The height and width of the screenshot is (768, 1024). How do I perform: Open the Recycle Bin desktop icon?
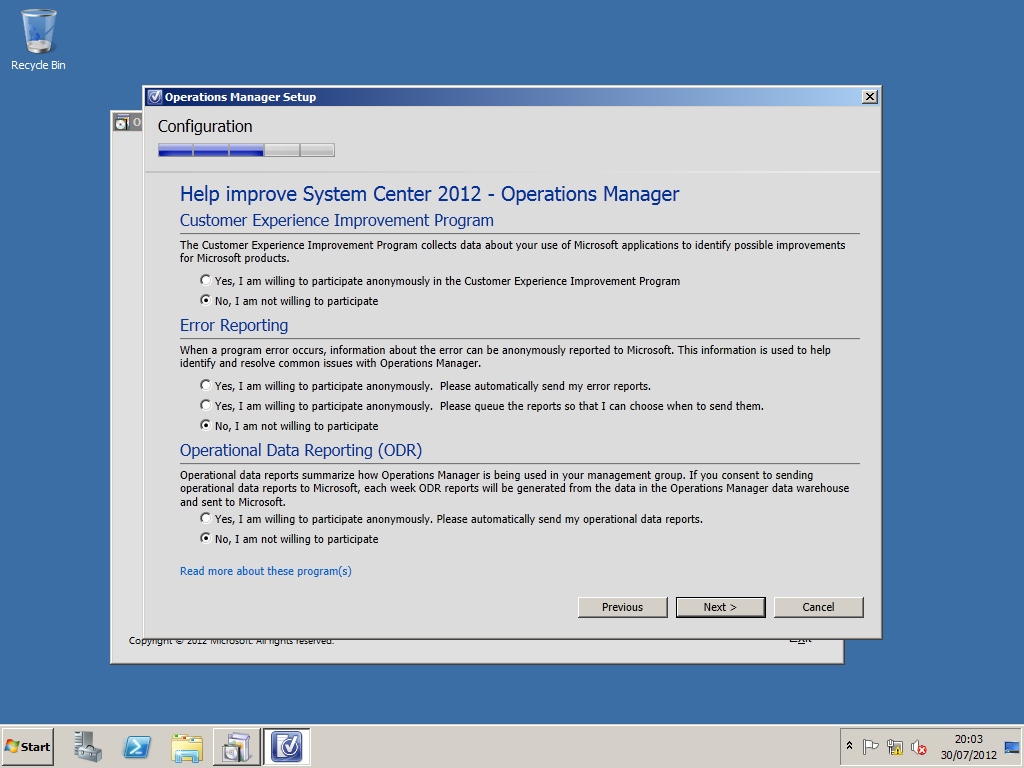(x=39, y=40)
